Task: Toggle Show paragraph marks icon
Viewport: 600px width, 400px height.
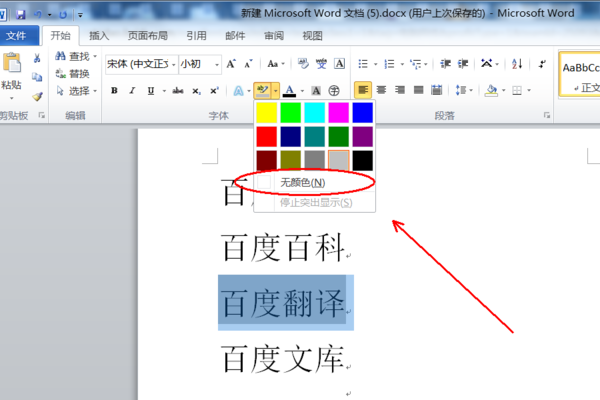Action: pyautogui.click(x=542, y=64)
